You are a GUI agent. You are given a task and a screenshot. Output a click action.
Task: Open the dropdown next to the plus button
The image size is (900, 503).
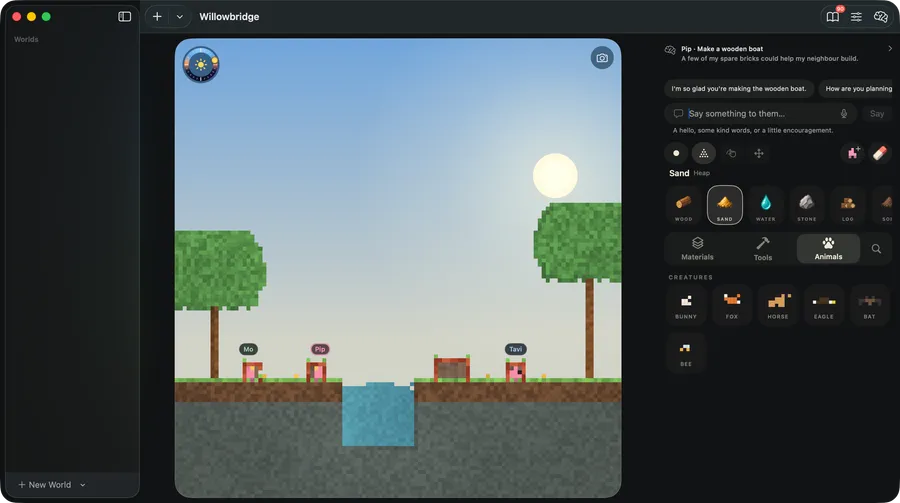[x=180, y=17]
